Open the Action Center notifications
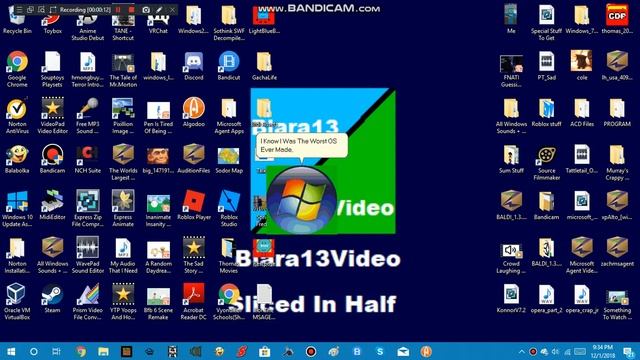The width and height of the screenshot is (640, 360). (x=629, y=351)
